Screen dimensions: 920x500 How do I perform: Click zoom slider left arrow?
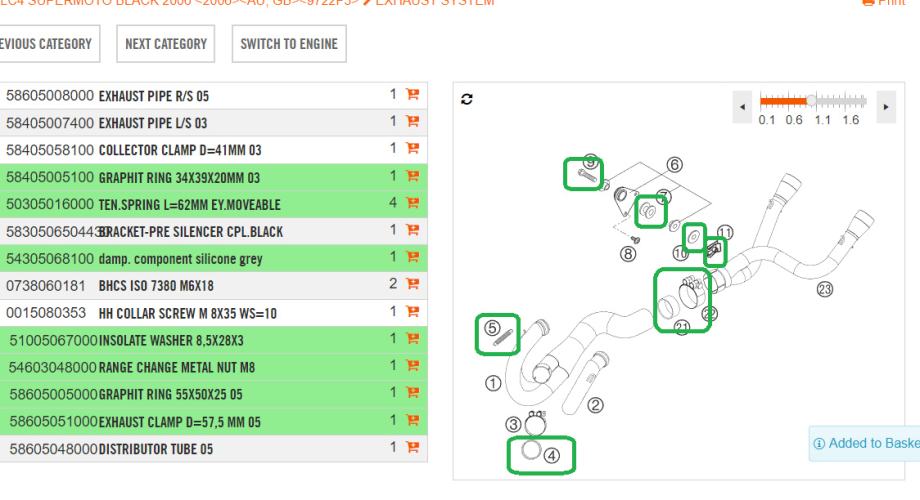pos(742,105)
